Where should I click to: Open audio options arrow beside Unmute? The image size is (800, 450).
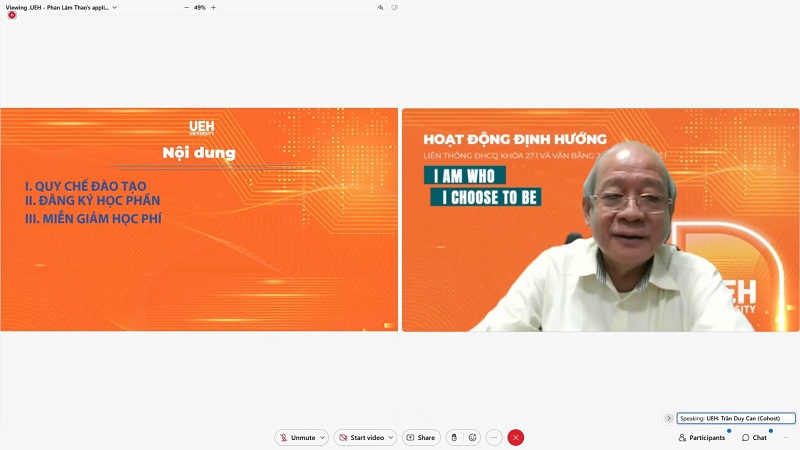coord(322,437)
